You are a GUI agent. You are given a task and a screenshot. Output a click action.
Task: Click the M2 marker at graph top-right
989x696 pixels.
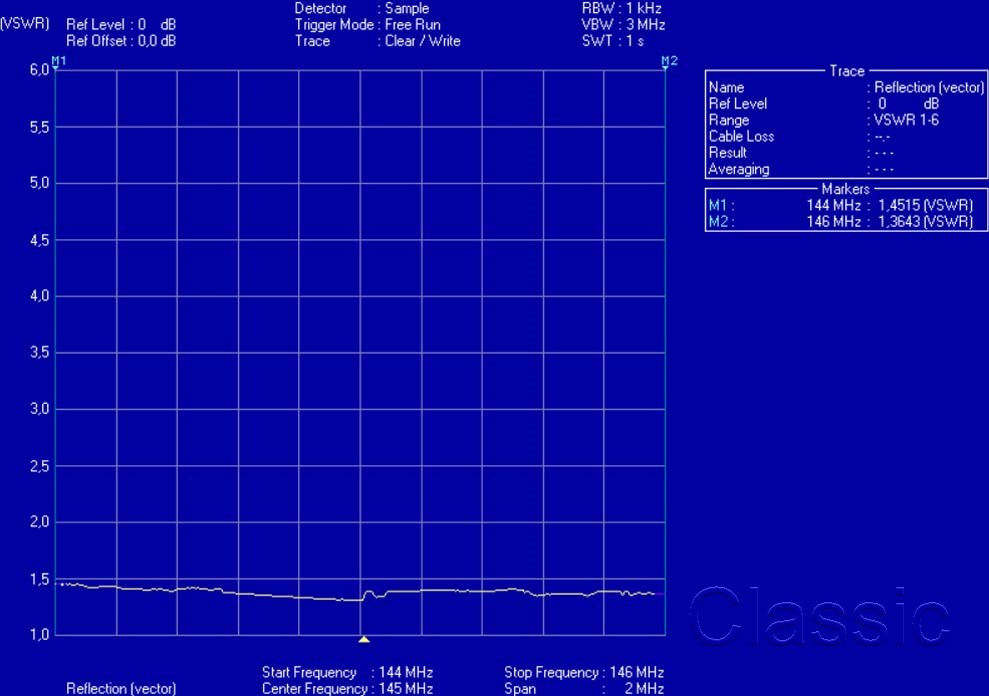(x=669, y=61)
